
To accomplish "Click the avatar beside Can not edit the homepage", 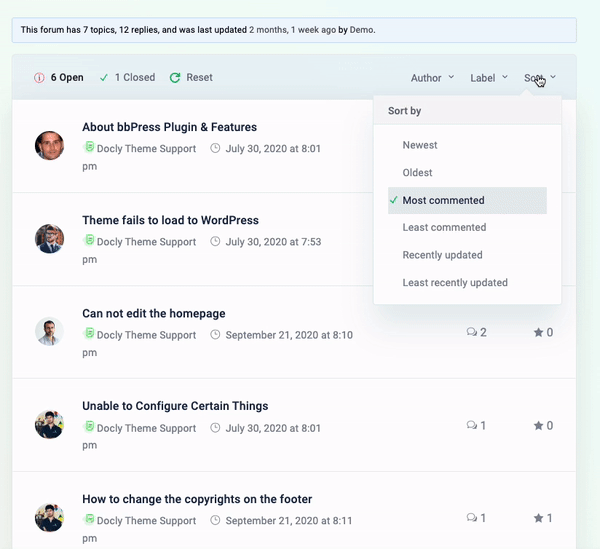I will tap(49, 331).
